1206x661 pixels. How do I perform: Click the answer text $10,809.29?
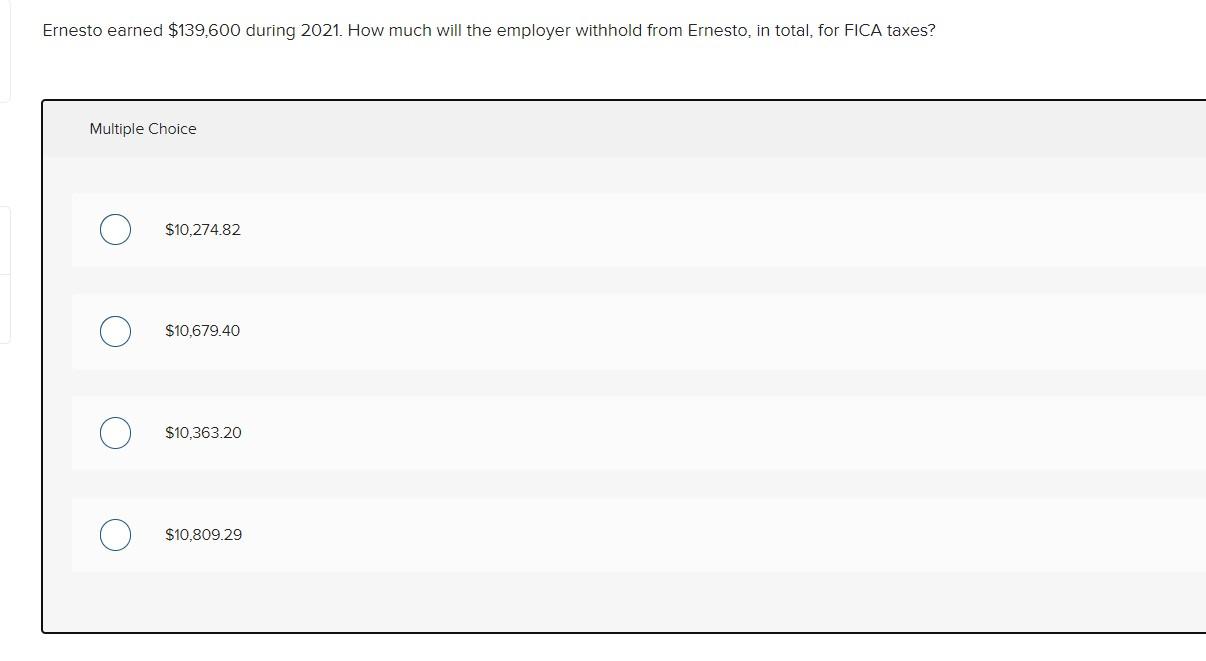coord(203,534)
